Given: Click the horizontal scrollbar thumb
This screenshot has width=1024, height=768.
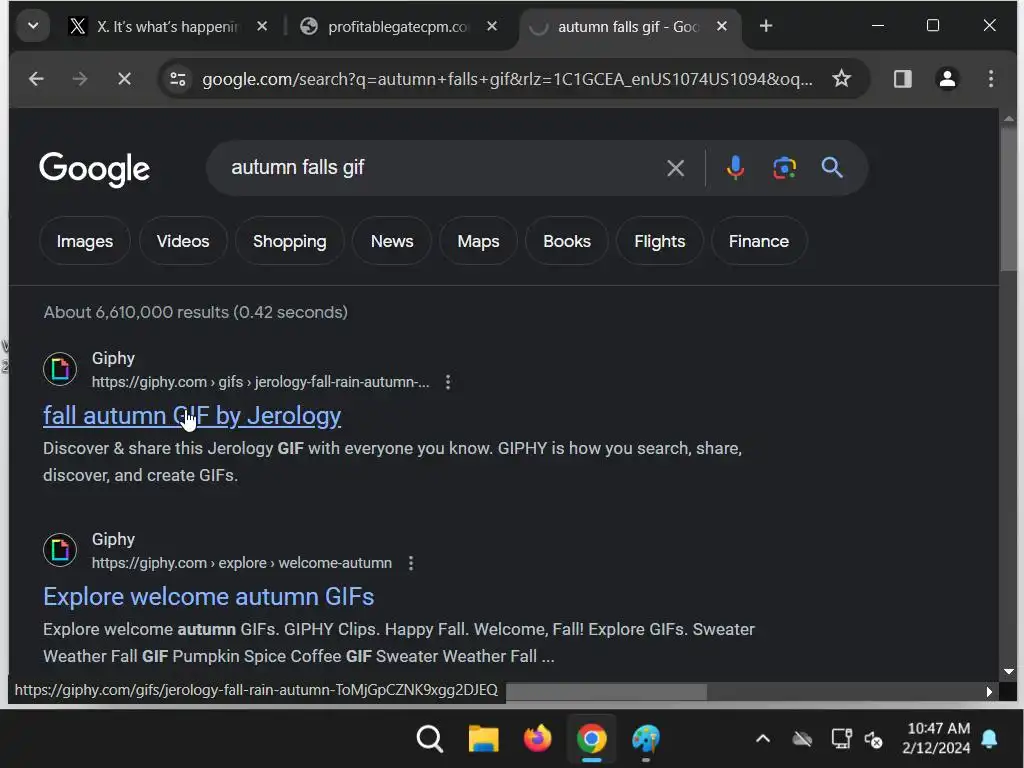Looking at the screenshot, I should point(606,692).
